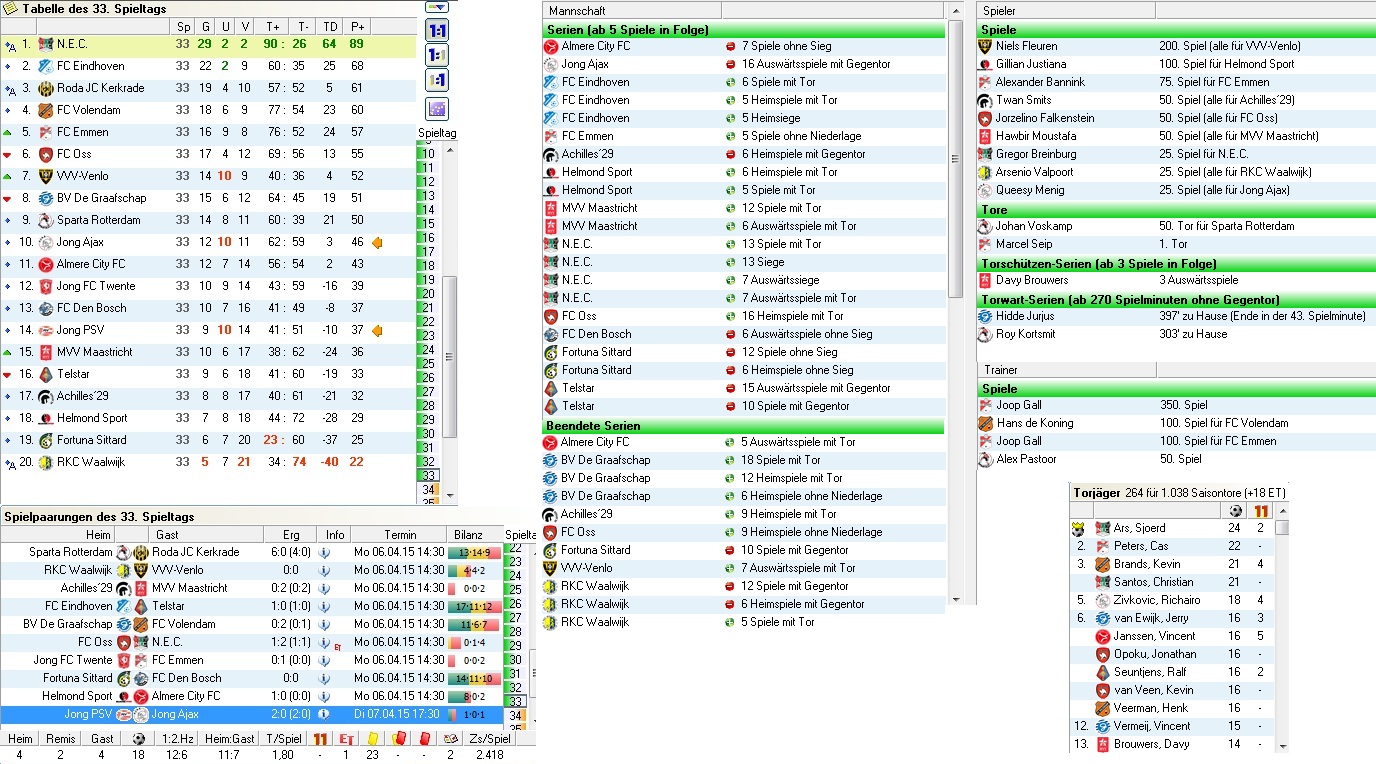The height and width of the screenshot is (764, 1376).
Task: Toggle the home table 1:1 button
Action: click(437, 55)
